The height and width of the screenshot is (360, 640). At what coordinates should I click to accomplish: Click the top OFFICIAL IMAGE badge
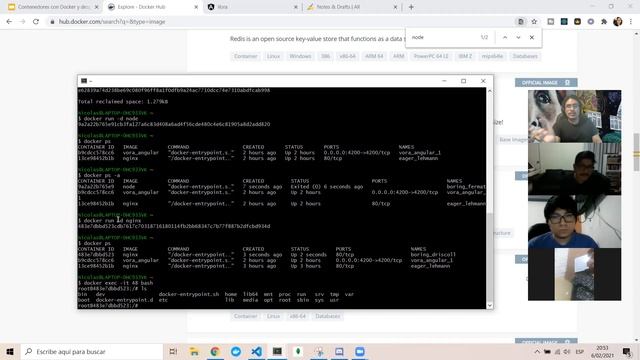coord(546,82)
